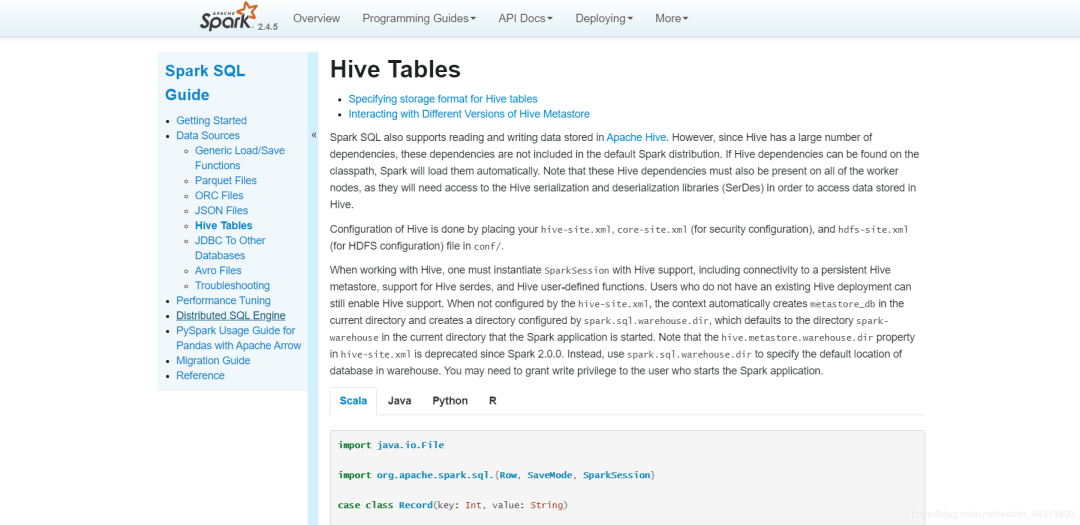Open Distributed SQL Engine page
Viewport: 1080px width, 525px height.
click(x=231, y=316)
